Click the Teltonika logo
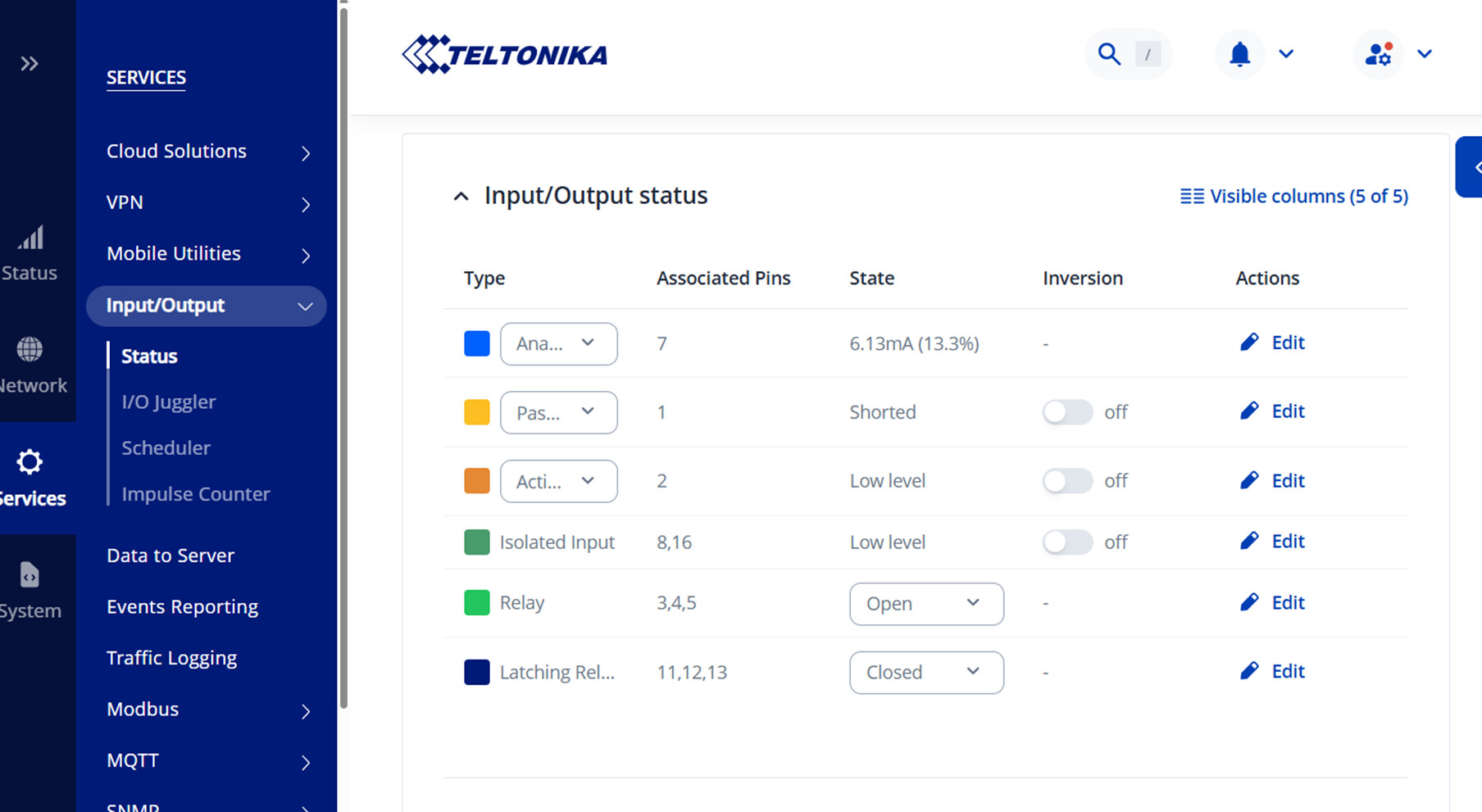 pos(505,55)
